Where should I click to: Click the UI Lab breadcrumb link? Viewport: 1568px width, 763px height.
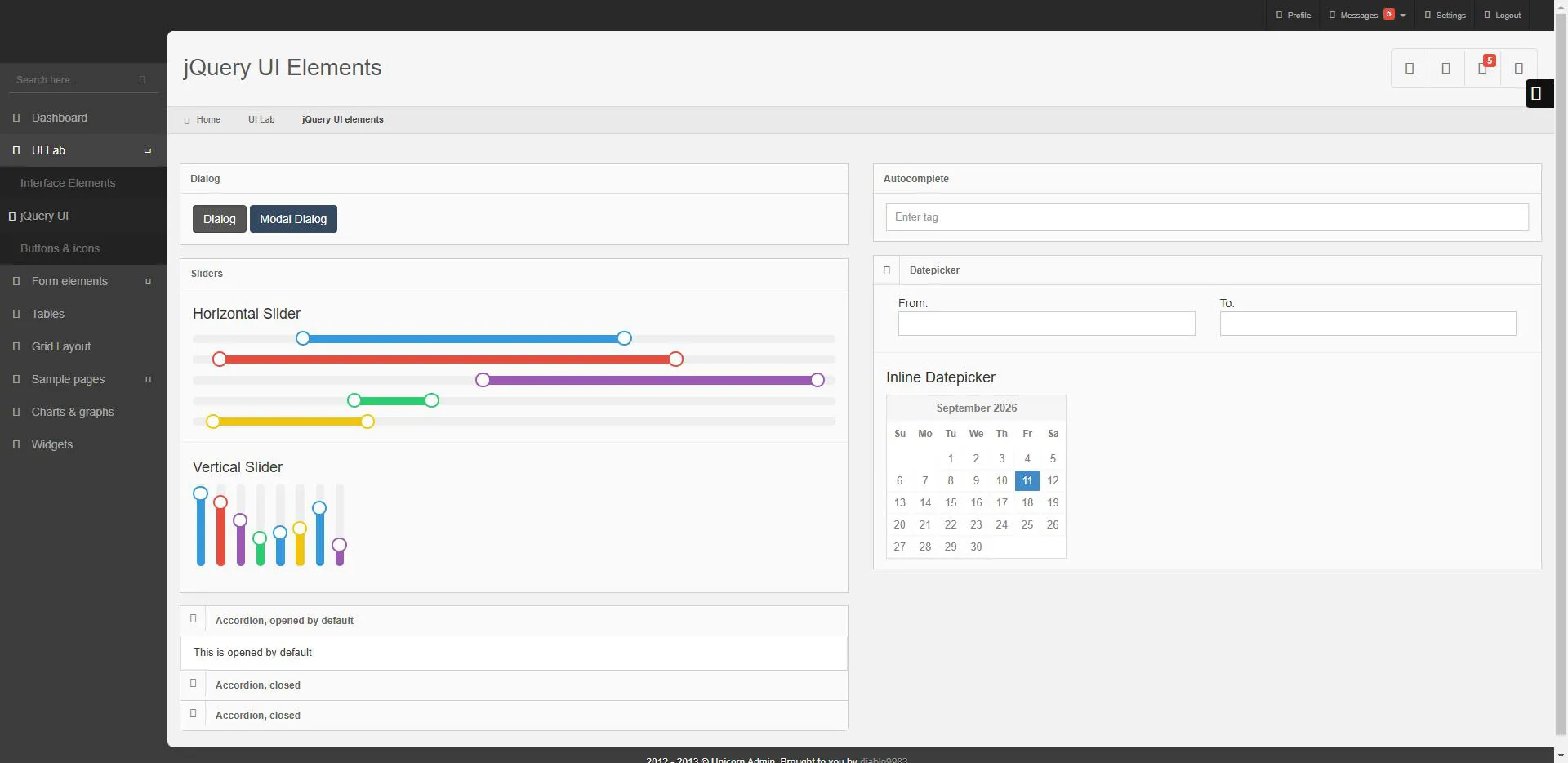pyautogui.click(x=261, y=119)
